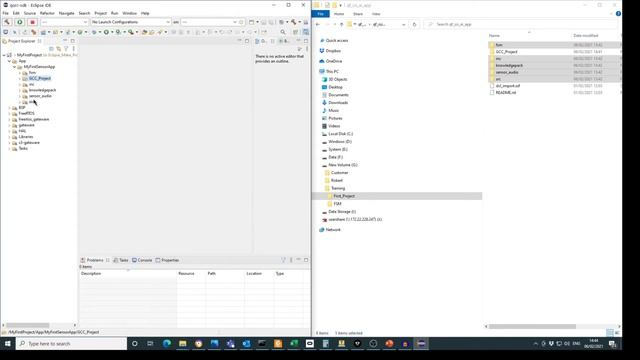Click Collapse All icon in Project Explorer
The image size is (640, 360).
(x=51, y=49)
